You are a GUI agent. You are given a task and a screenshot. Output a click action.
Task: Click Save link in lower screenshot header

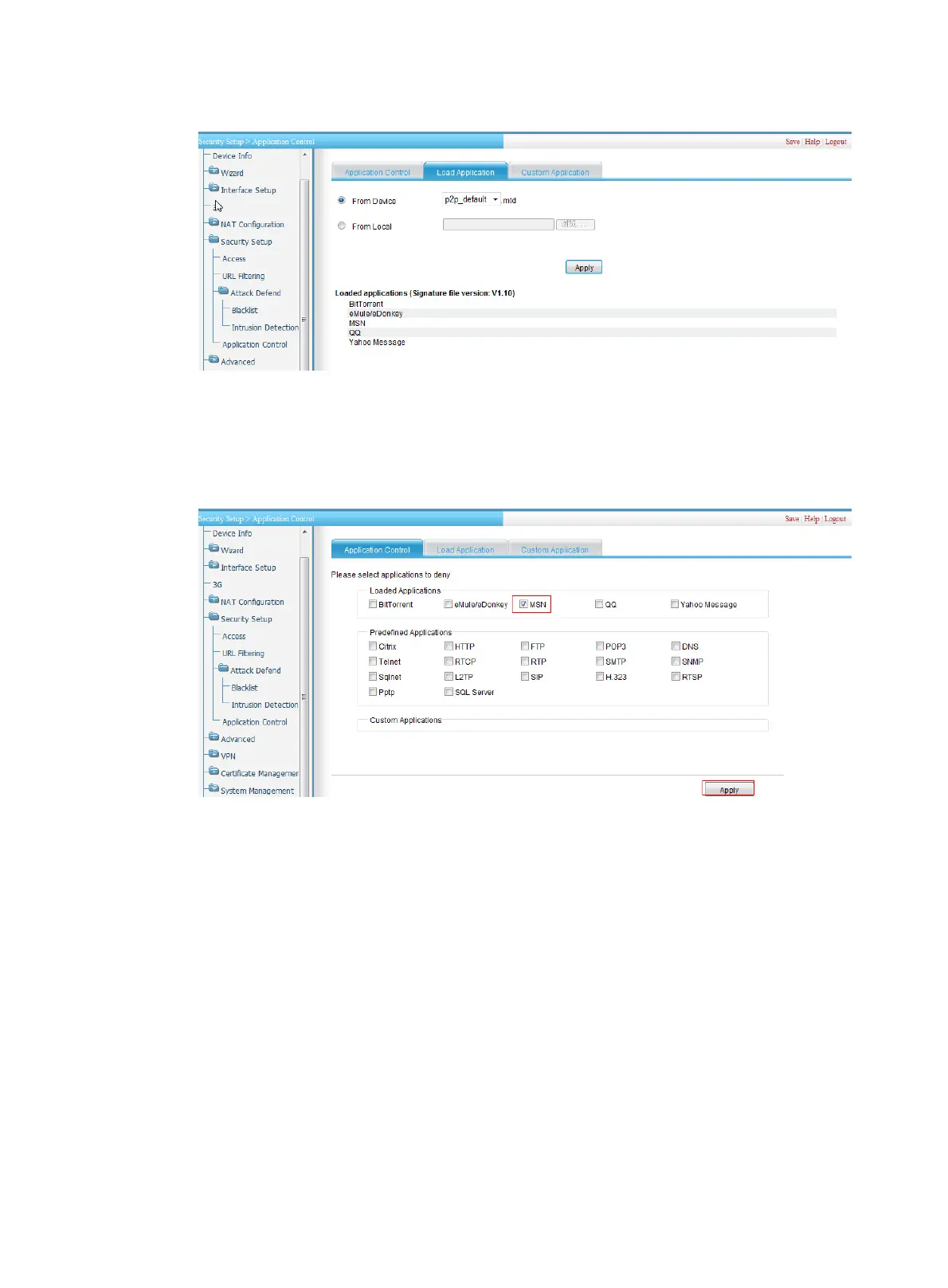coord(792,519)
